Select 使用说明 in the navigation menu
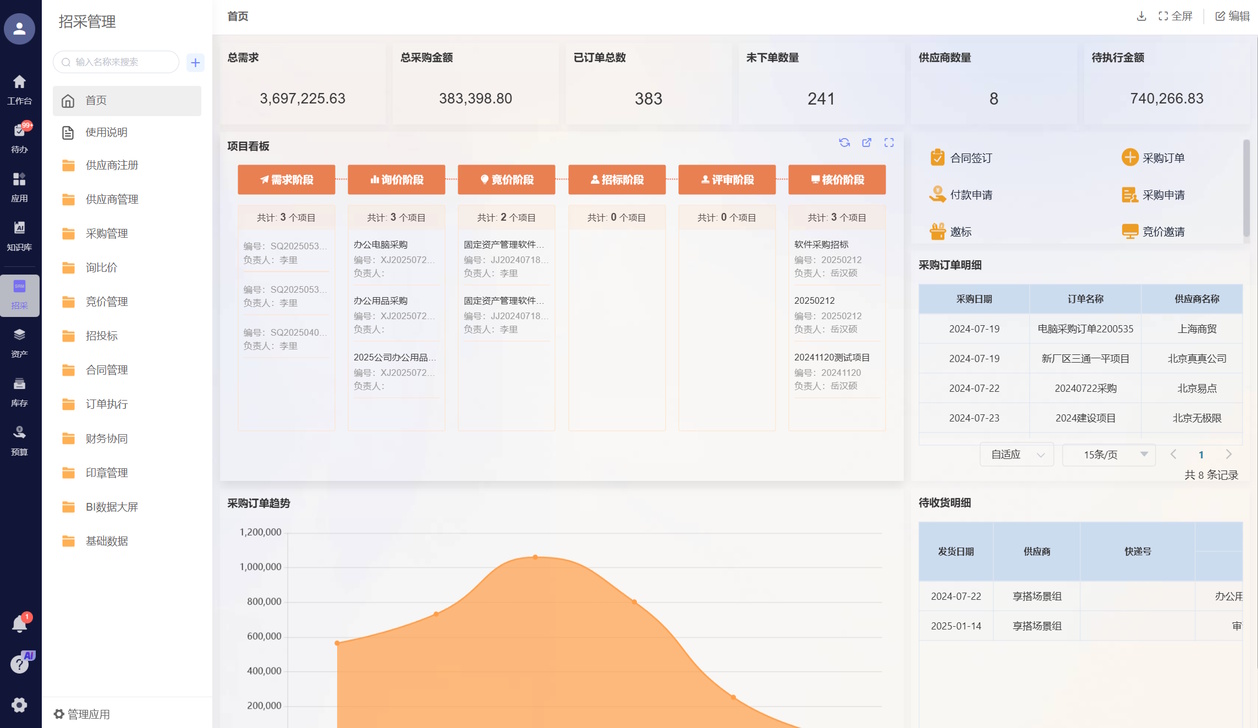This screenshot has width=1258, height=728. pyautogui.click(x=106, y=132)
